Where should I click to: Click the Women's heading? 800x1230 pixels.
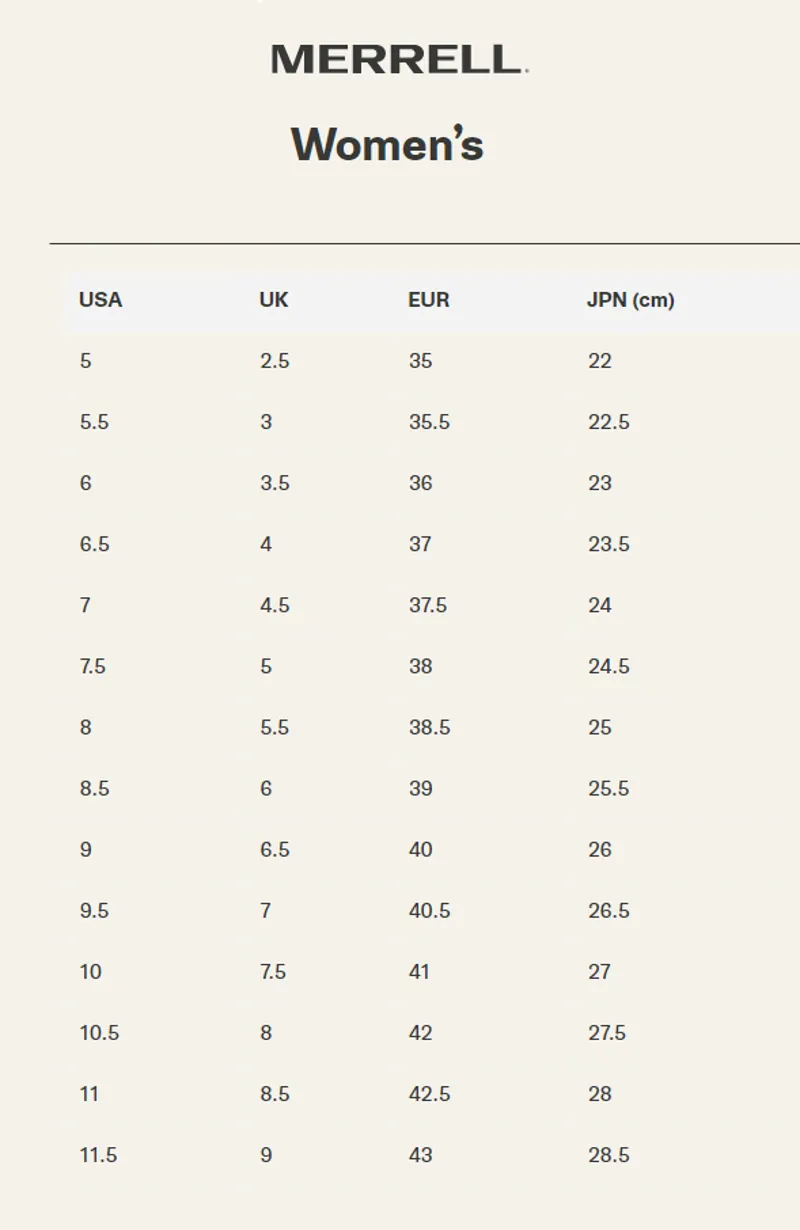pyautogui.click(x=387, y=144)
